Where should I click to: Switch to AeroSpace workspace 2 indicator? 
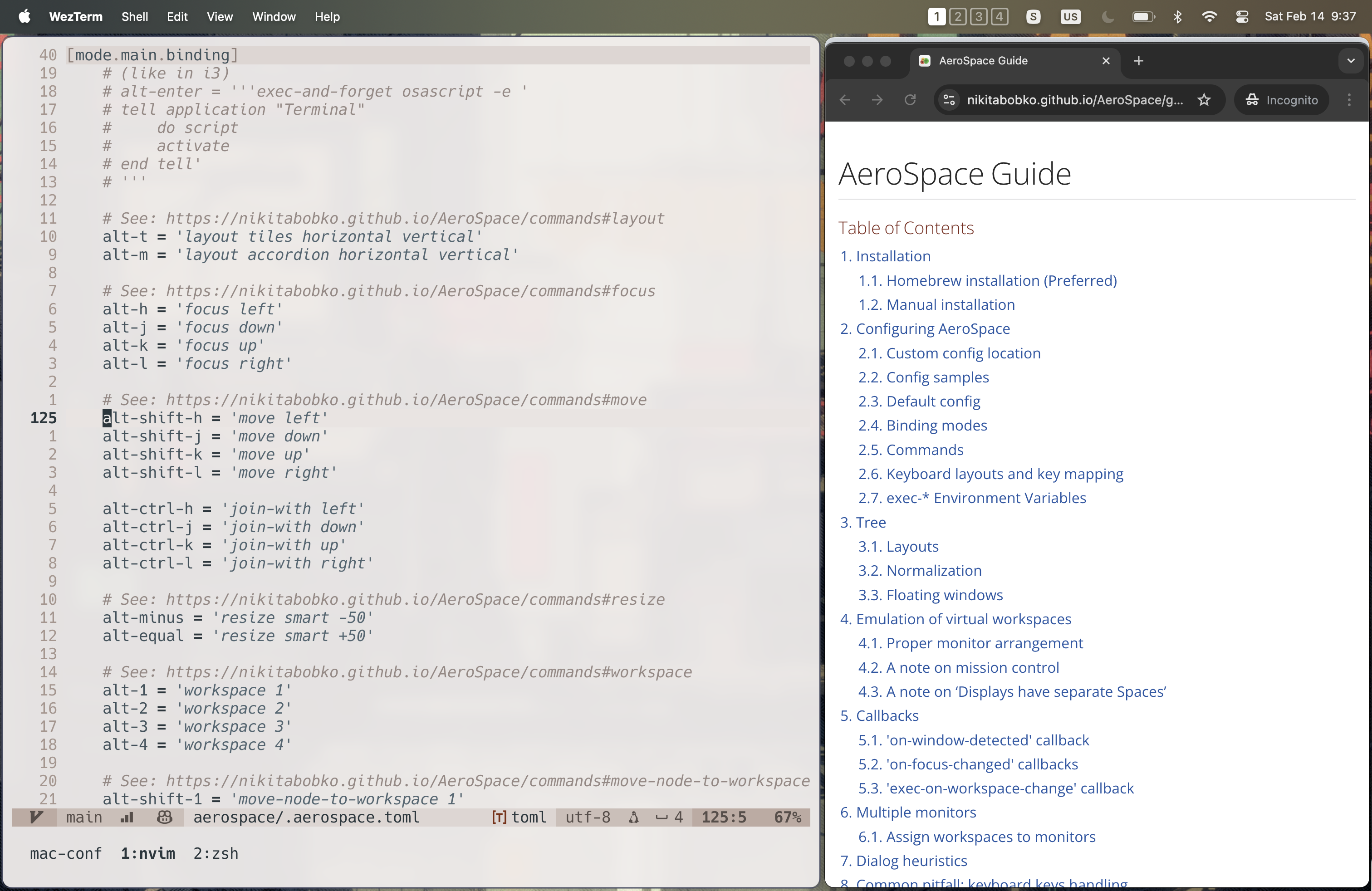point(957,17)
